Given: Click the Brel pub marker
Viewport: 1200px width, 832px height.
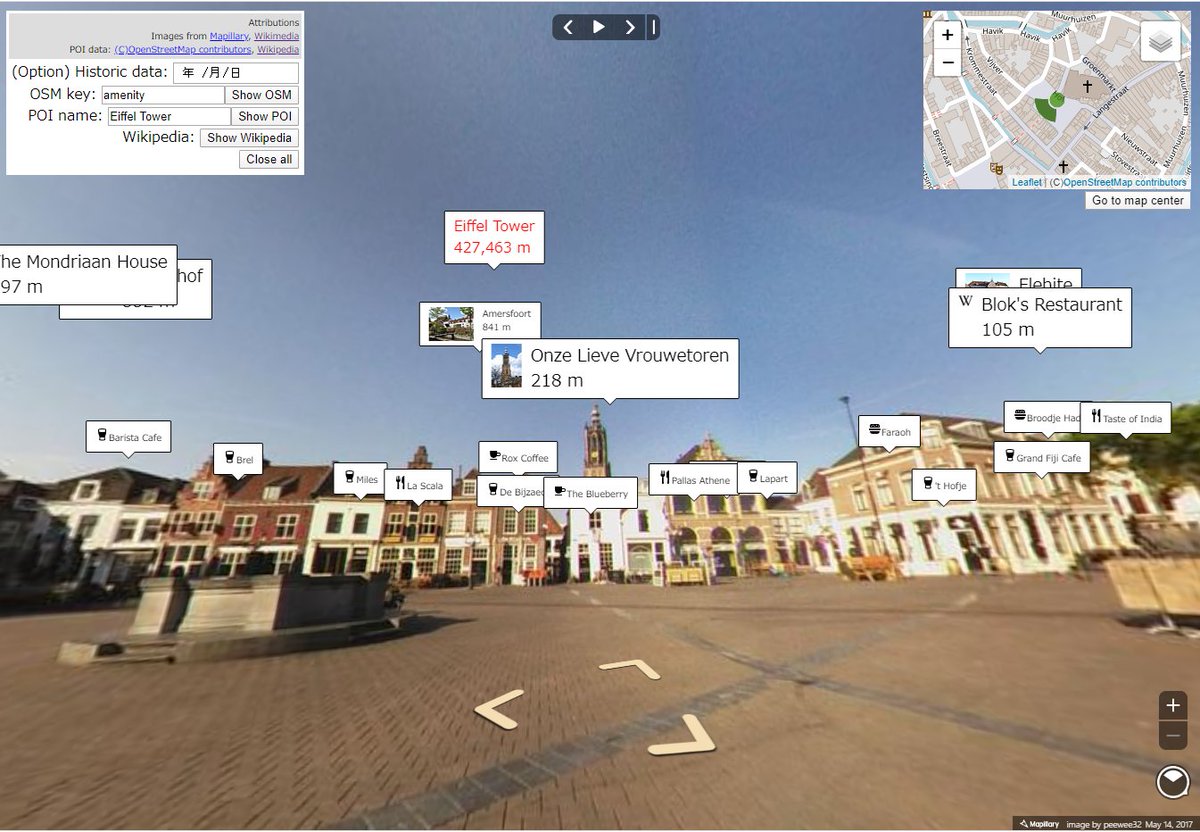Looking at the screenshot, I should (237, 460).
